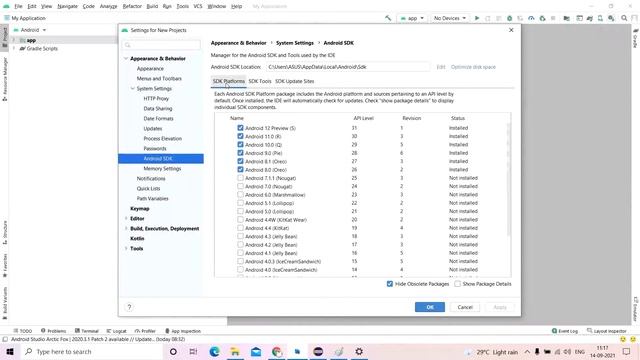Screen dimensions: 640x360
Task: Click the OK button
Action: [430, 307]
